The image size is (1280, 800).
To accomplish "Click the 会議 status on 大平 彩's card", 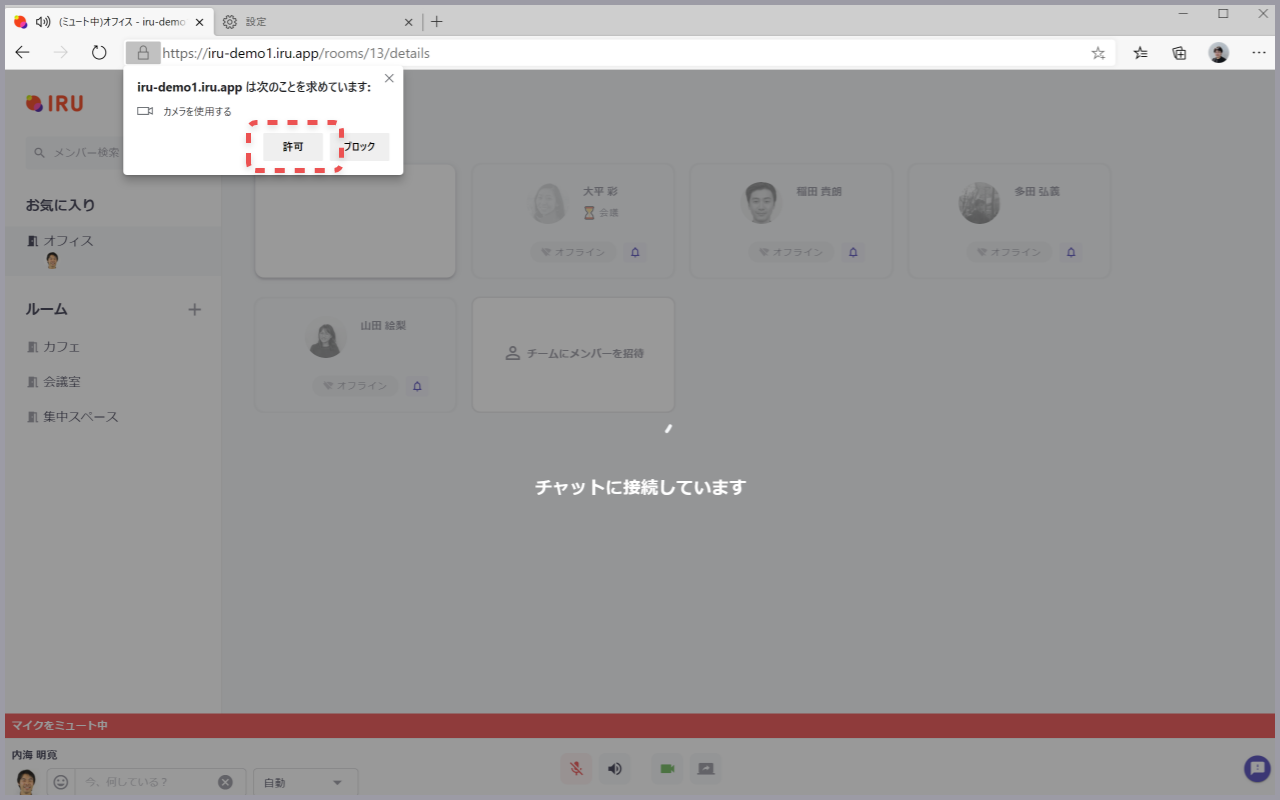I will click(602, 213).
